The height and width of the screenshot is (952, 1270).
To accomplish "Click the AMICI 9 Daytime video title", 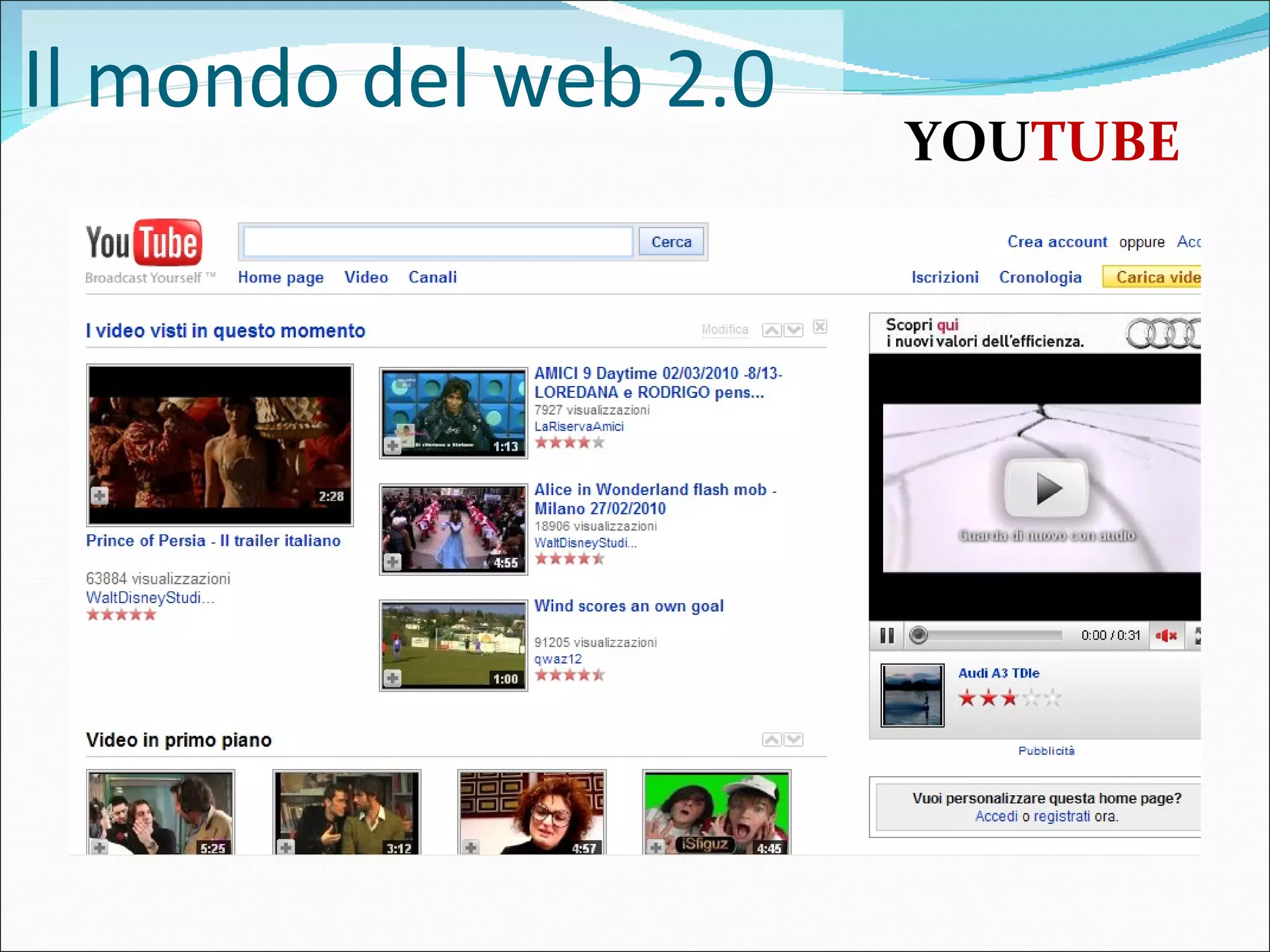I will (658, 382).
